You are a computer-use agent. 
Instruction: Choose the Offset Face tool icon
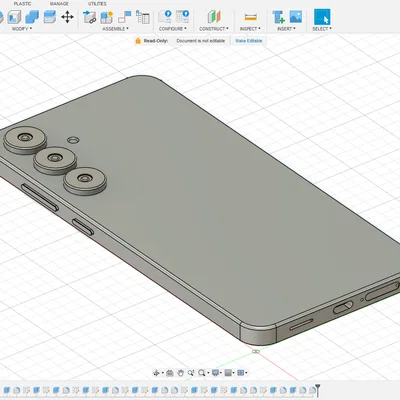(50, 17)
